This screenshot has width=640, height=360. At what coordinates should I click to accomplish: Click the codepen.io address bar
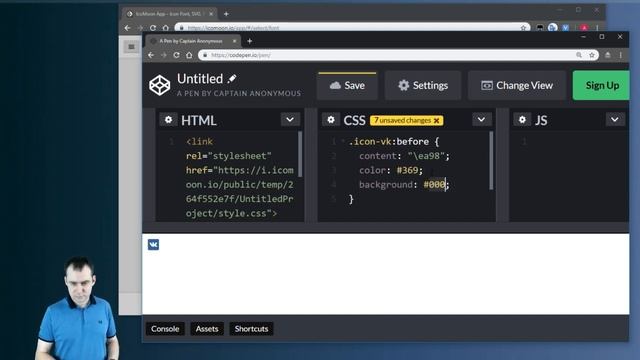pos(398,55)
